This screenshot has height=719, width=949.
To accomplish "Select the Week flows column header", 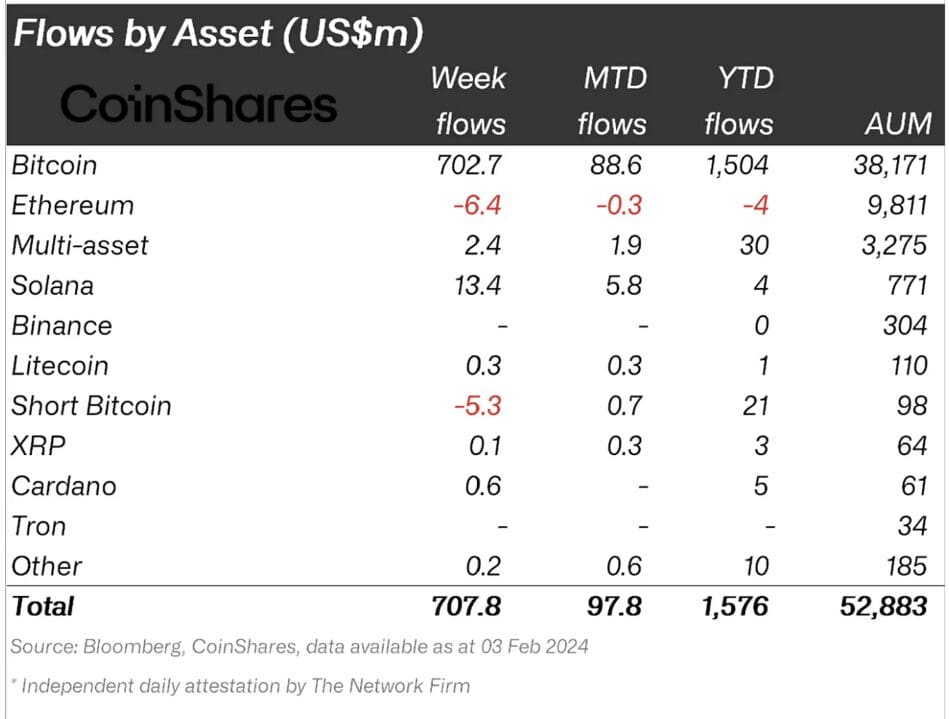I will pyautogui.click(x=469, y=101).
